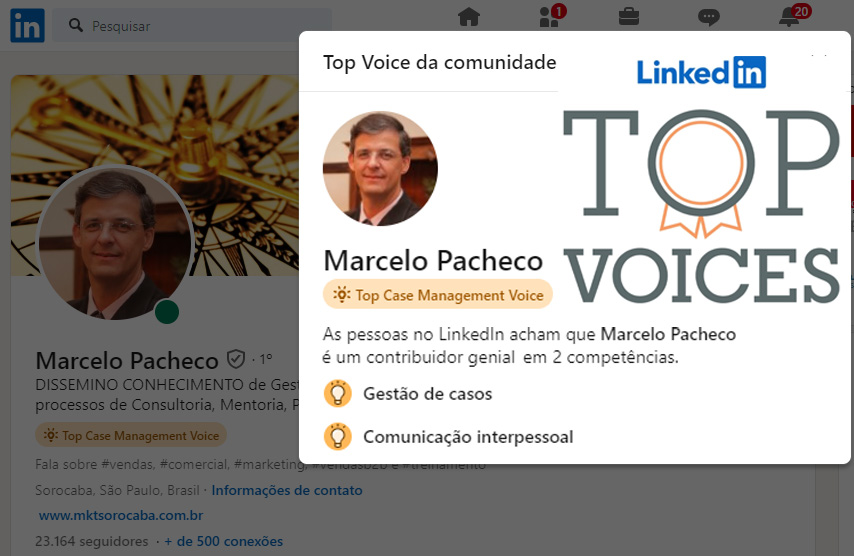Open the Jobs briefcase icon

click(629, 16)
